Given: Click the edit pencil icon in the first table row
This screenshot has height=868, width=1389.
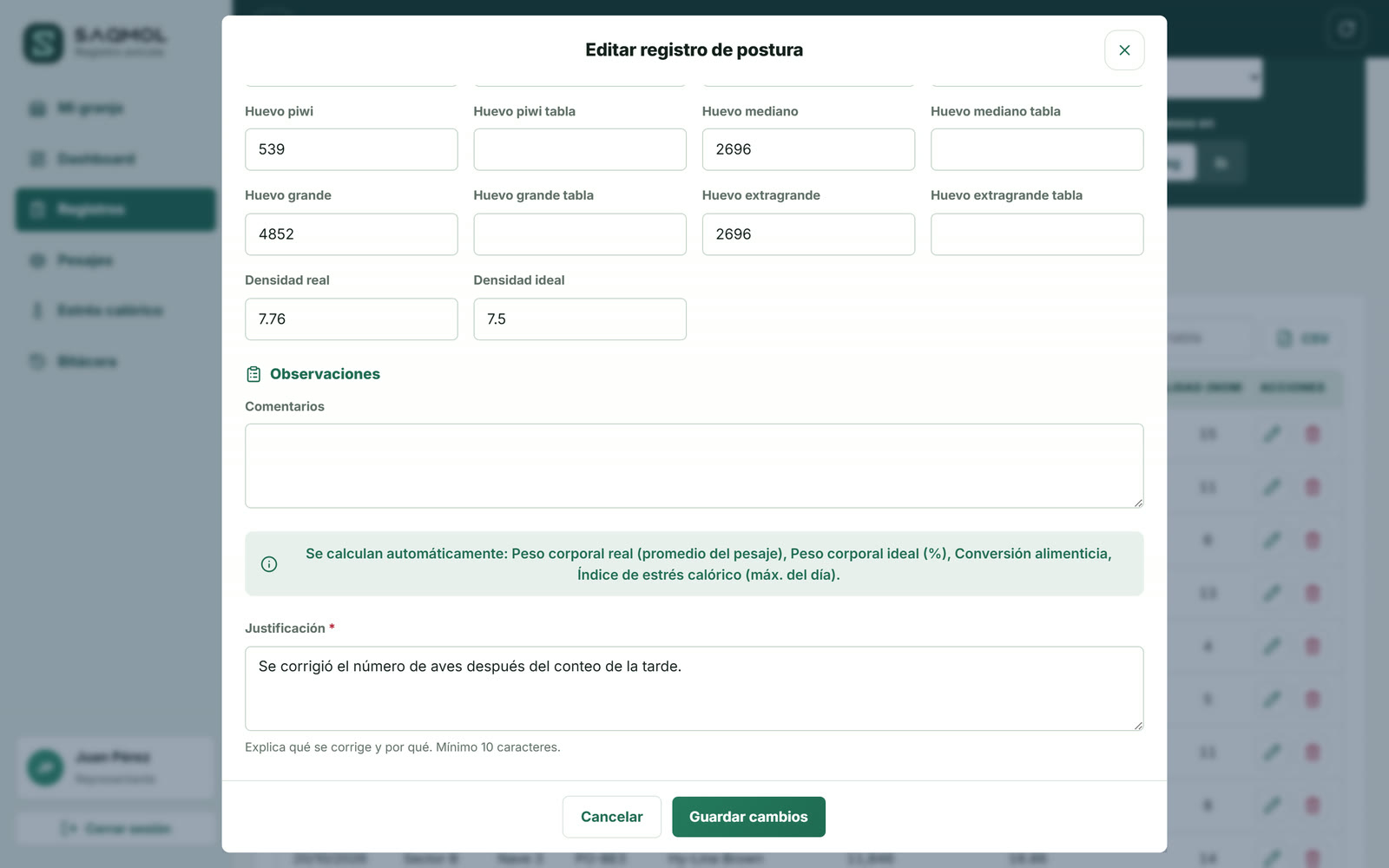Looking at the screenshot, I should coord(1272,434).
